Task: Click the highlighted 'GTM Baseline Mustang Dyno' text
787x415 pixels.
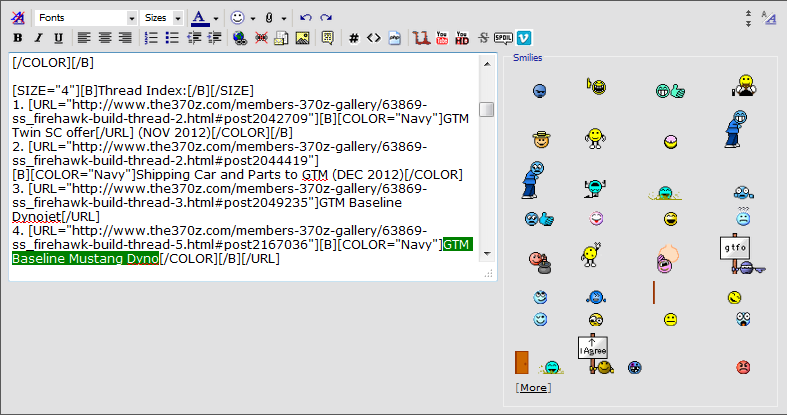Action: pos(85,258)
